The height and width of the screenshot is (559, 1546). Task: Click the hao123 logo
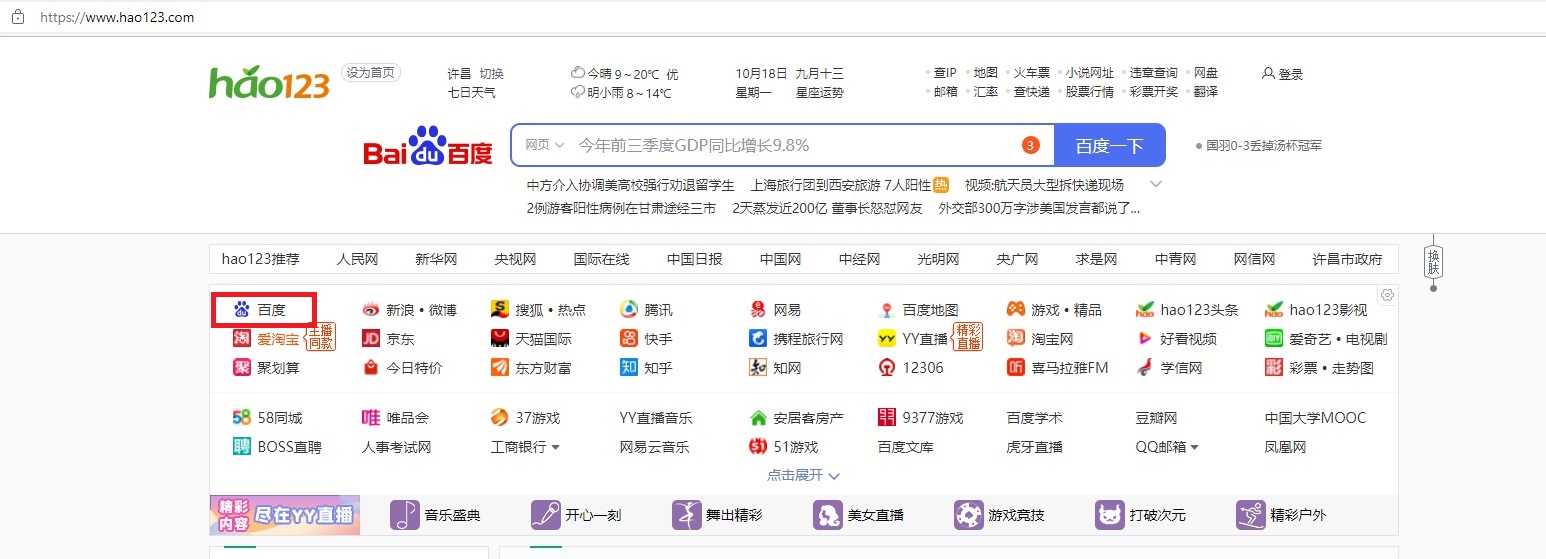point(269,83)
